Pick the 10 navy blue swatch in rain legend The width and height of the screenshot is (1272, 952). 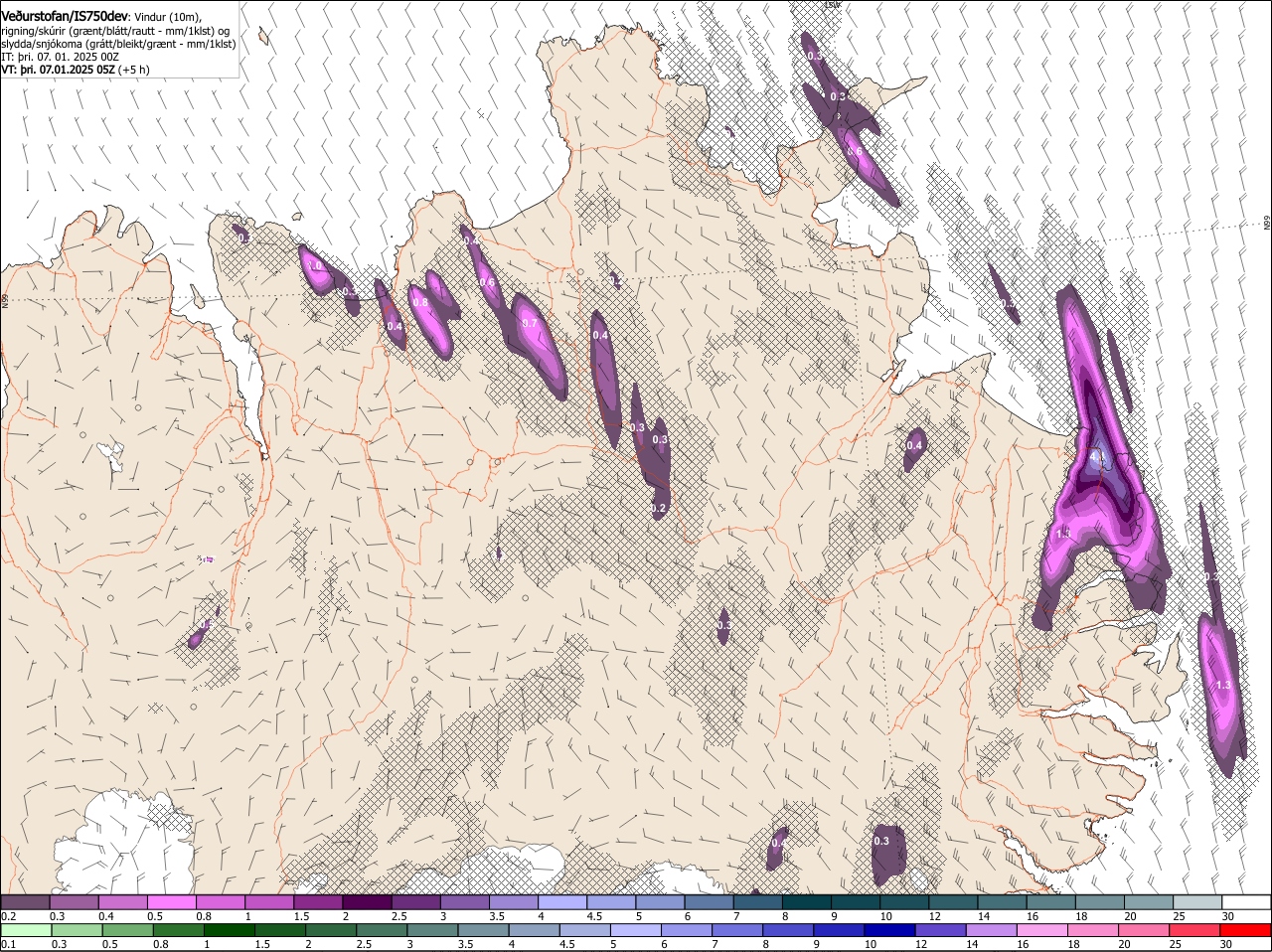[890, 931]
